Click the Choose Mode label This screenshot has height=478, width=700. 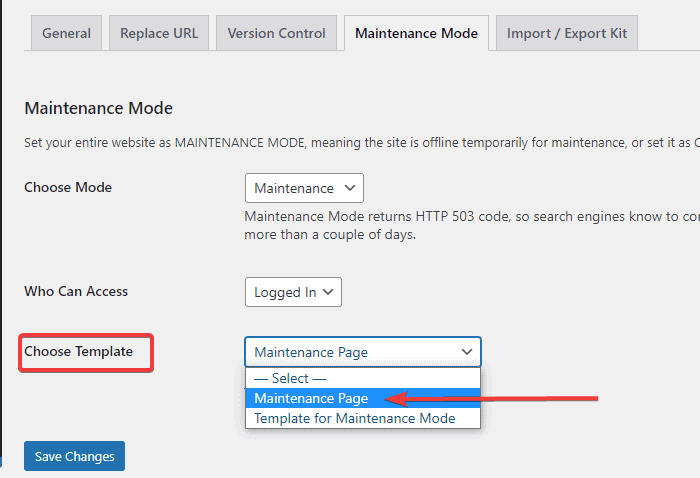click(68, 187)
